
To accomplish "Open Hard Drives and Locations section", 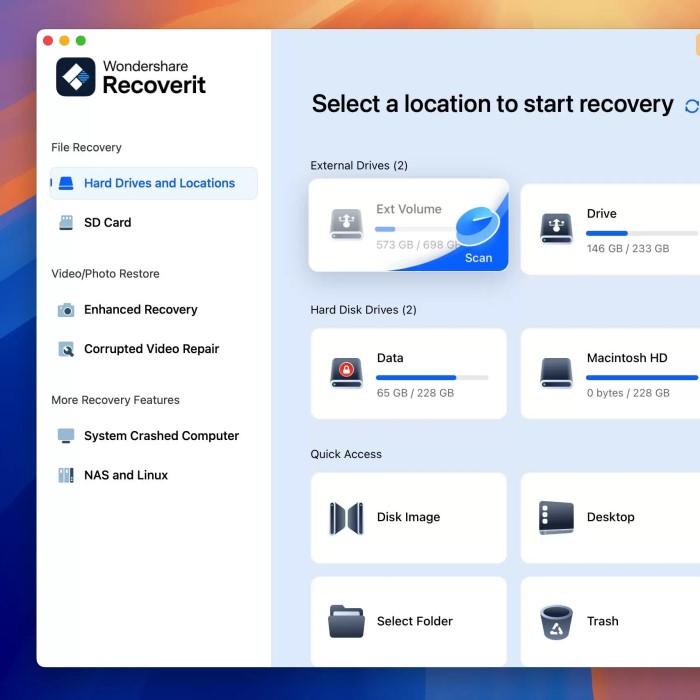I will (x=154, y=183).
